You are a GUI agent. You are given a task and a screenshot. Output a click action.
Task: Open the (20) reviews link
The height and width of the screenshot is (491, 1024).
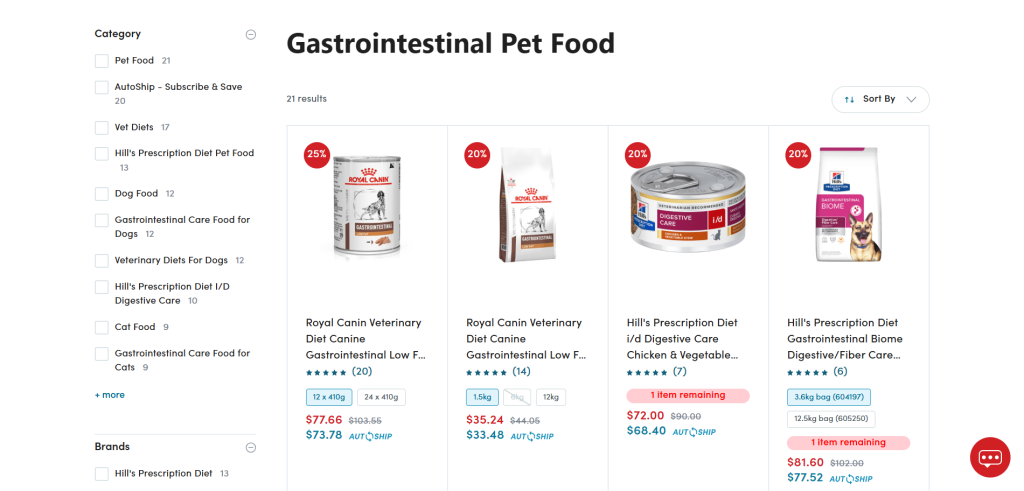pos(362,372)
